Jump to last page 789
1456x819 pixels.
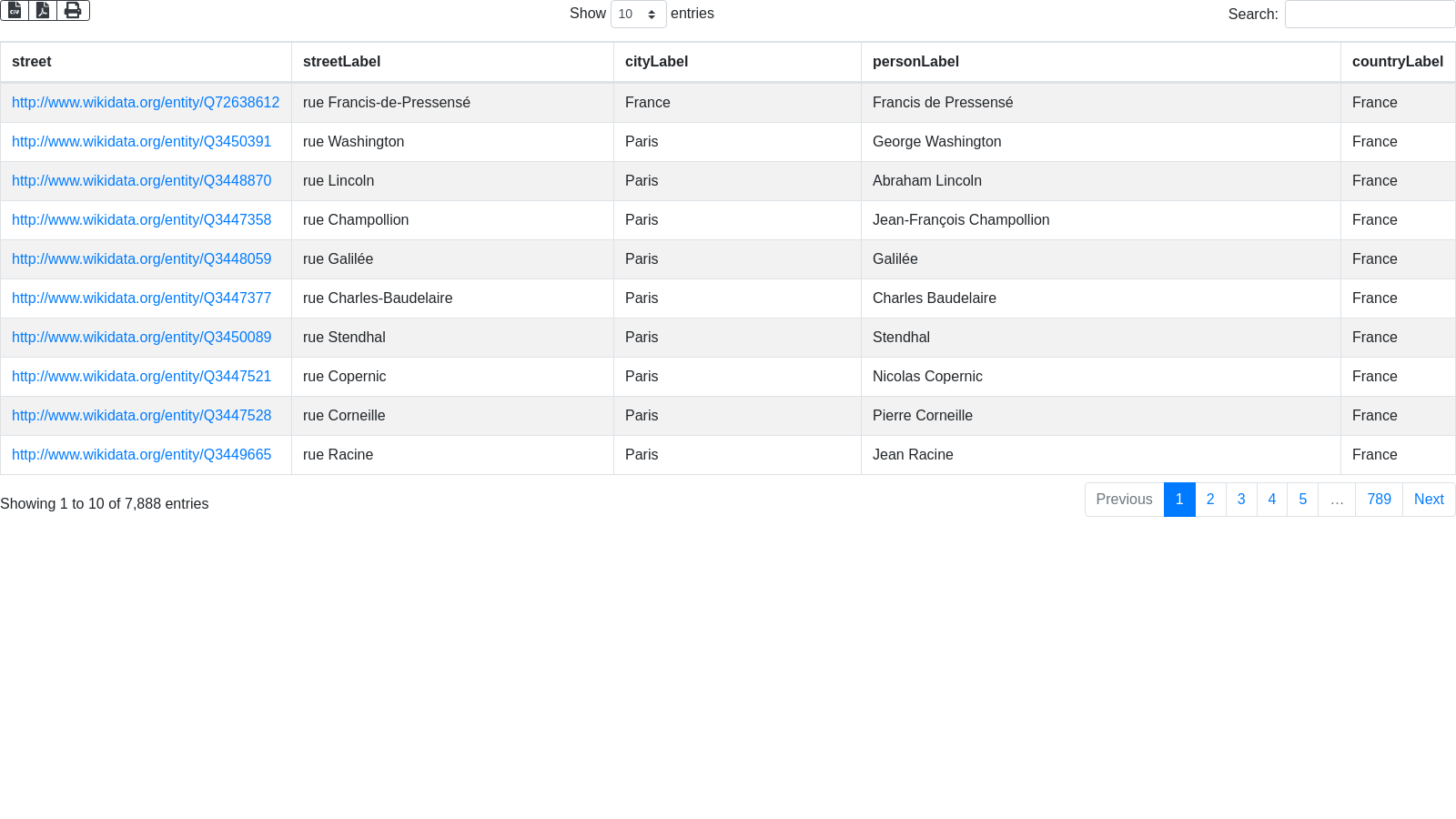point(1379,500)
